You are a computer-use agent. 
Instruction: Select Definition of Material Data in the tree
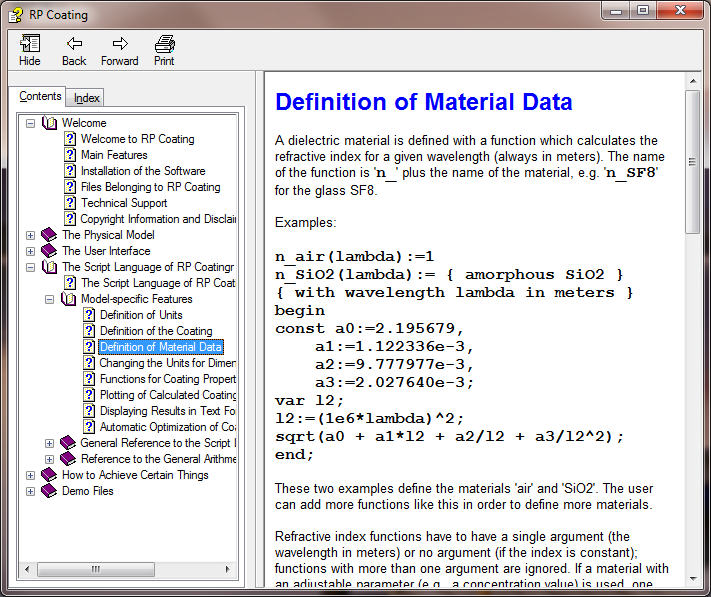click(x=161, y=347)
